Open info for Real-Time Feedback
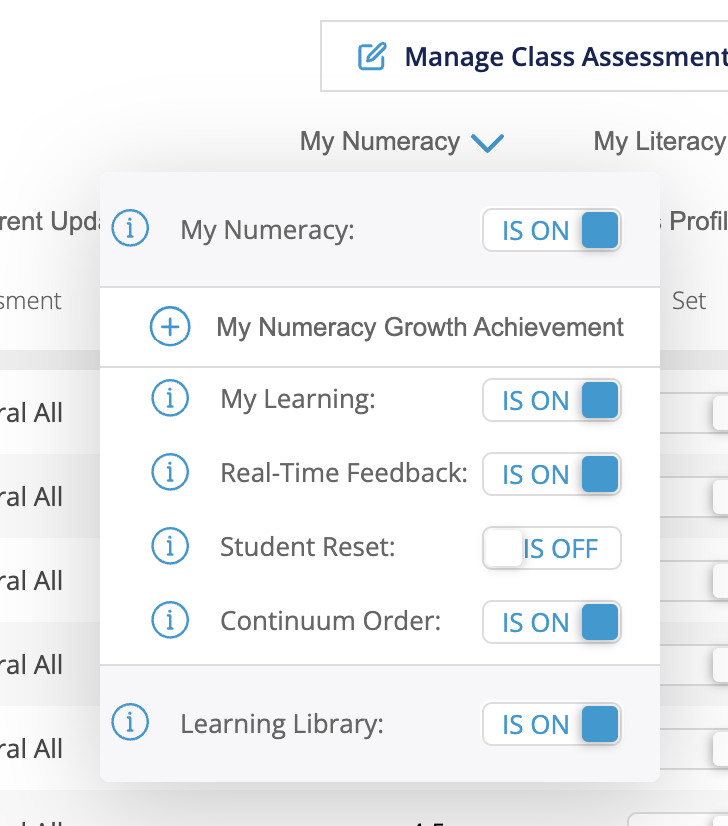728x826 pixels. (x=170, y=473)
